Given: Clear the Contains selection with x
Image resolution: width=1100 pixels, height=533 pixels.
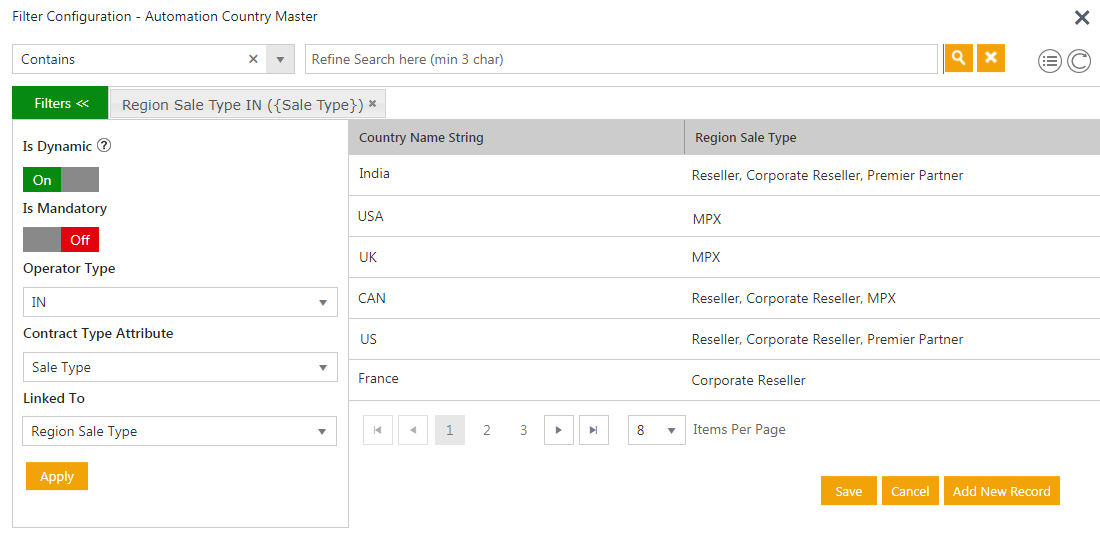Looking at the screenshot, I should (253, 59).
